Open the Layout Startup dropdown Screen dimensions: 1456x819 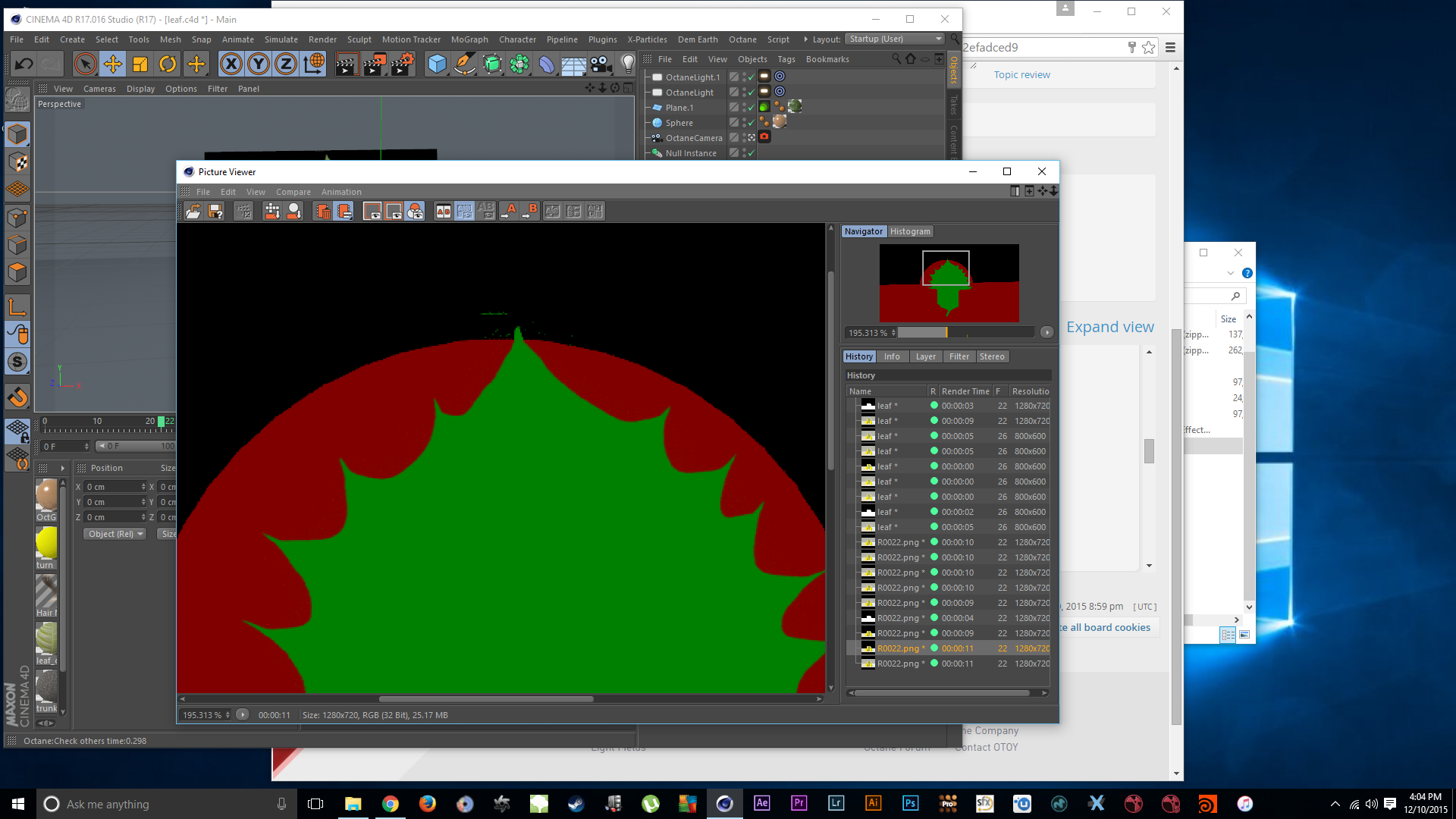[895, 39]
